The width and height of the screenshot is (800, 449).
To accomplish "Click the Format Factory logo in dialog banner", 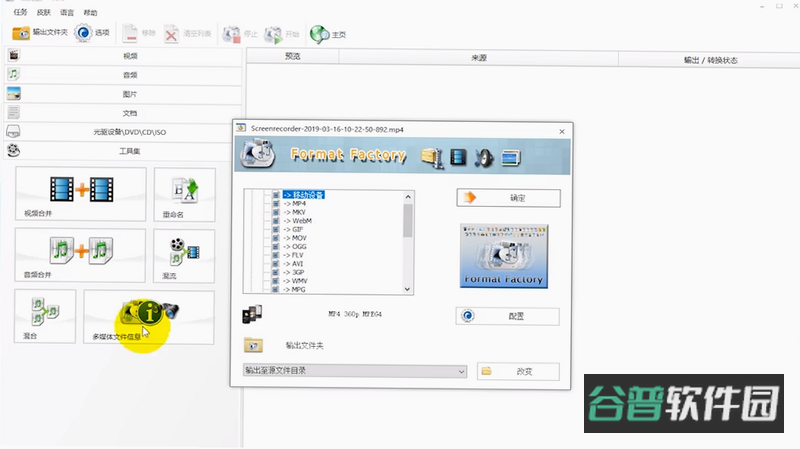I will pyautogui.click(x=258, y=155).
